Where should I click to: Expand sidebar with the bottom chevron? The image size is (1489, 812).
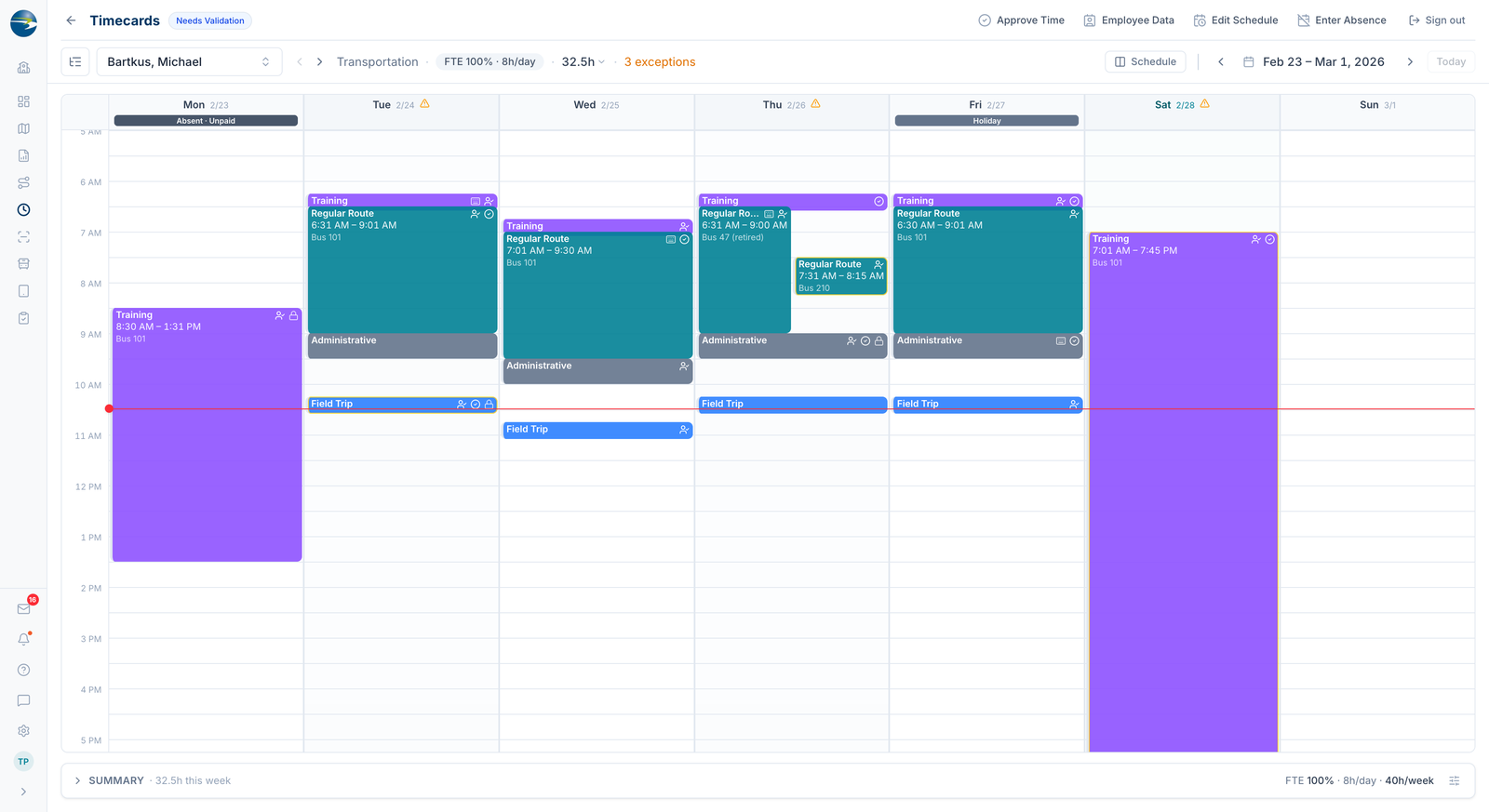pyautogui.click(x=23, y=792)
